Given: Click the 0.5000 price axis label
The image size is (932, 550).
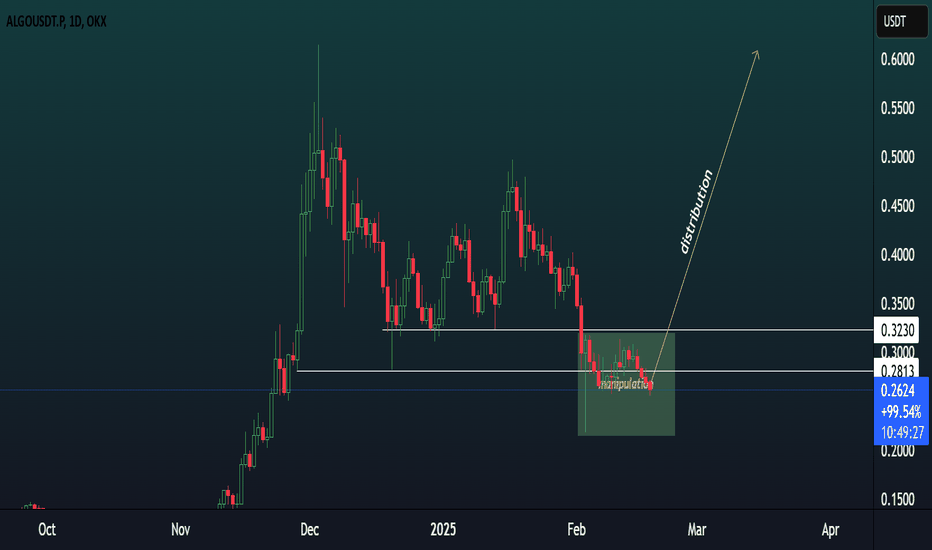Looking at the screenshot, I should (x=898, y=157).
